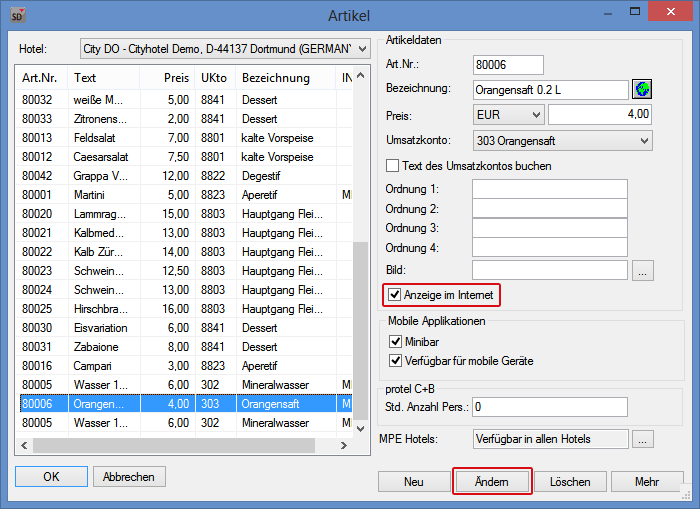Click the Ordnung 1 input field

click(549, 189)
